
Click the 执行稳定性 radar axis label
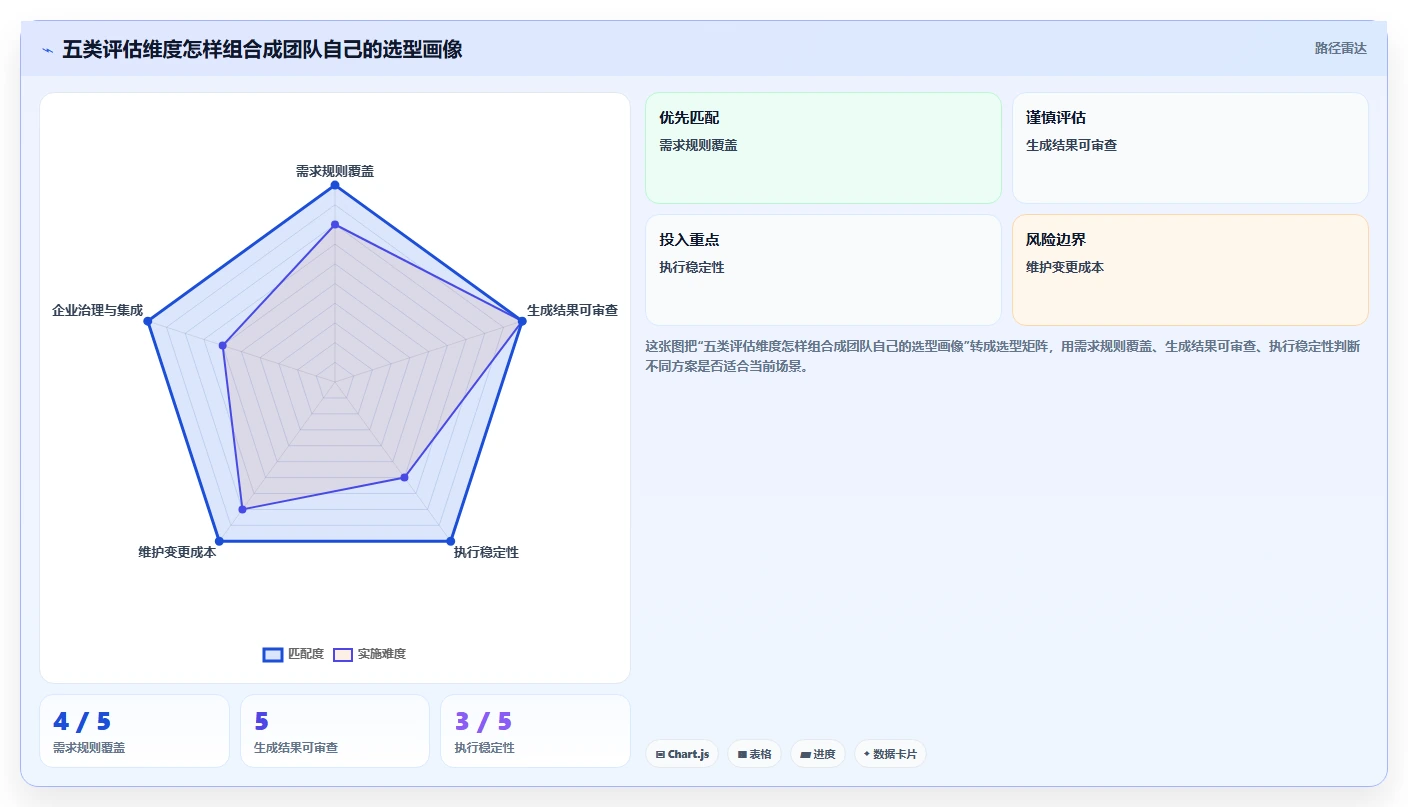click(486, 552)
